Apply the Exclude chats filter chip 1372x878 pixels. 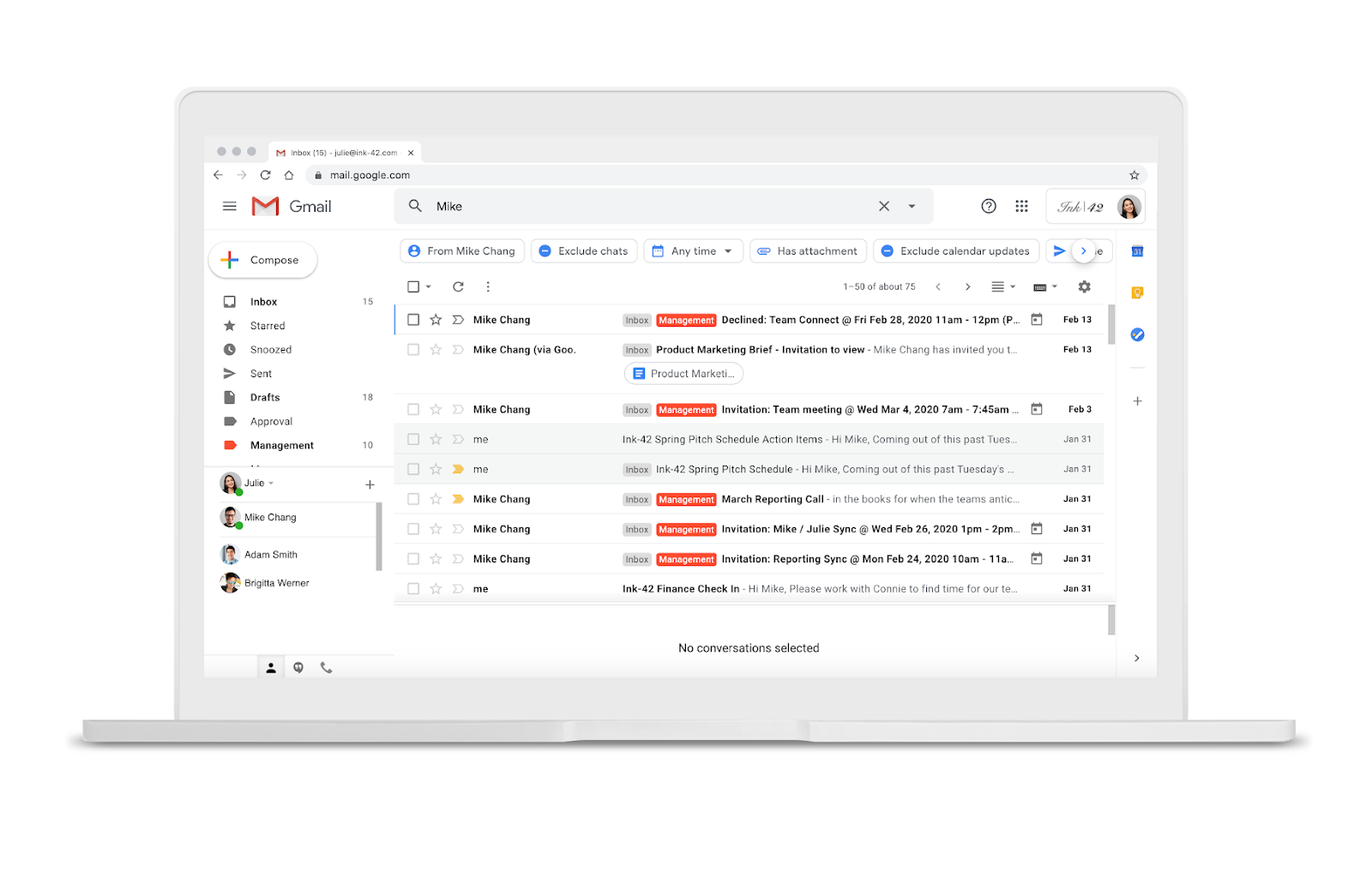[x=584, y=251]
